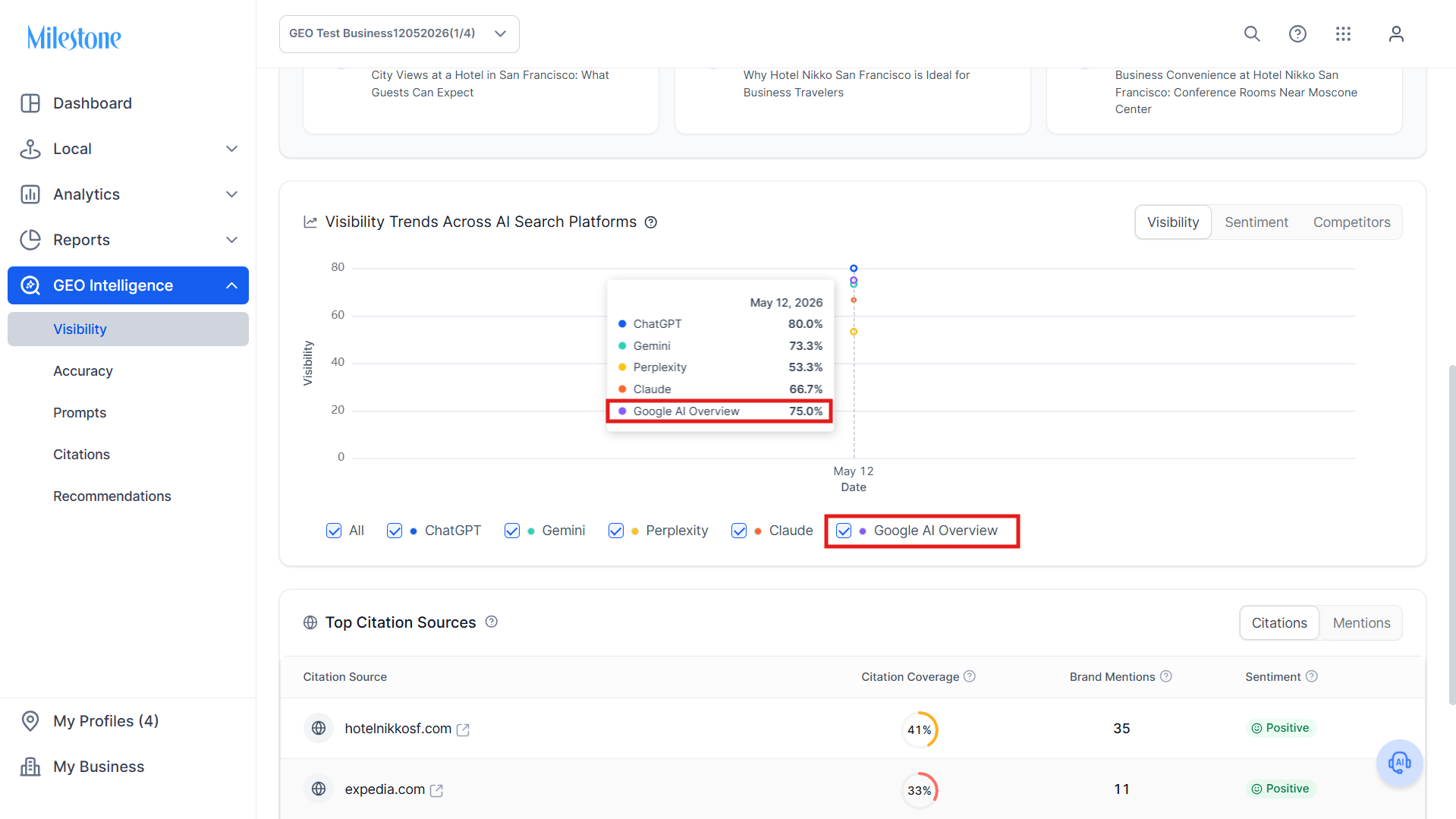Uncheck the Perplexity checkbox
The width and height of the screenshot is (1456, 819).
(x=616, y=531)
